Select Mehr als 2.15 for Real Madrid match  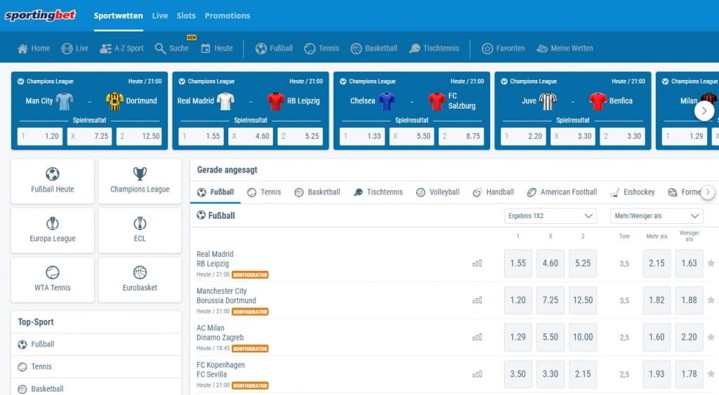click(657, 263)
